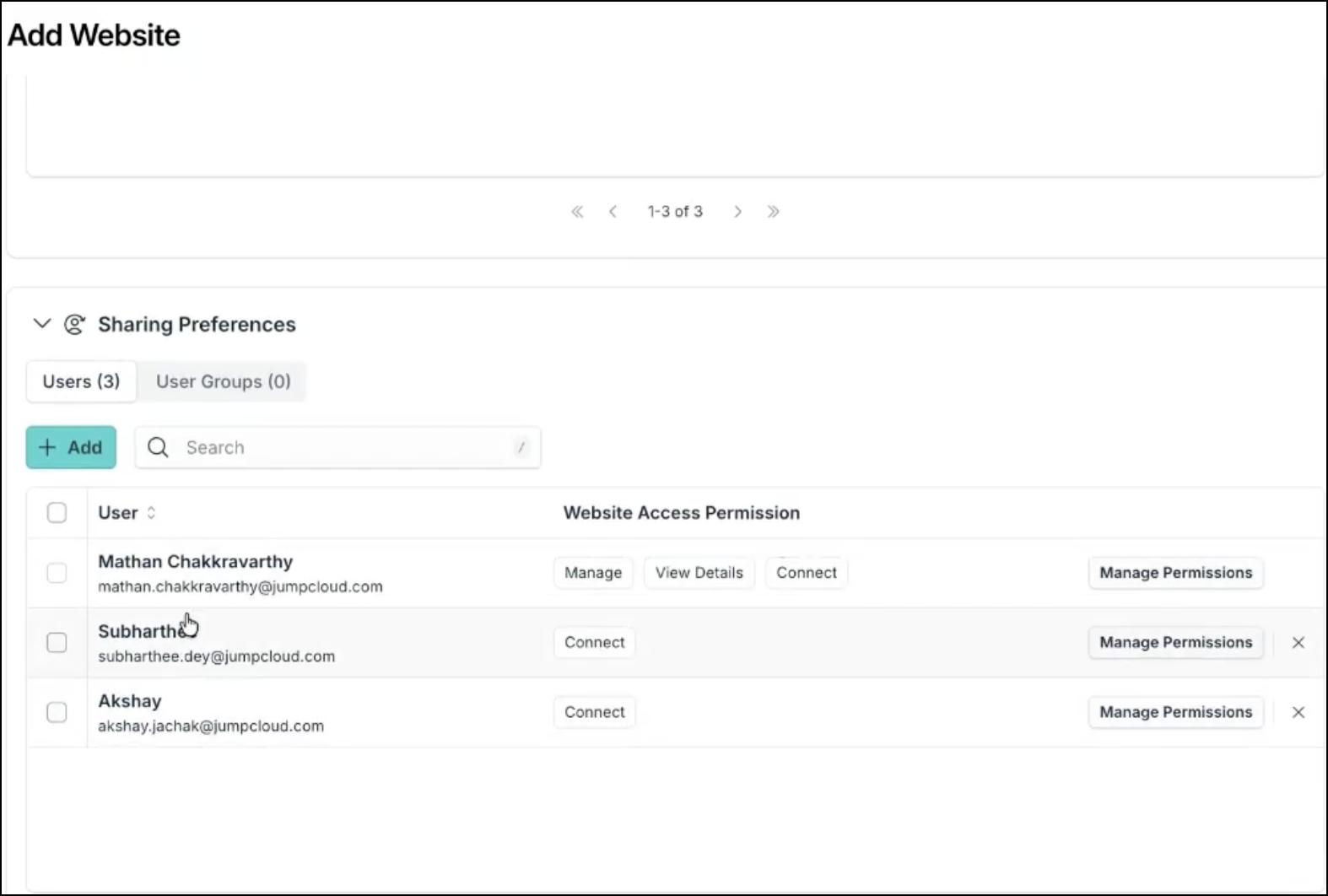Collapse the Sharing Preferences section

point(41,324)
